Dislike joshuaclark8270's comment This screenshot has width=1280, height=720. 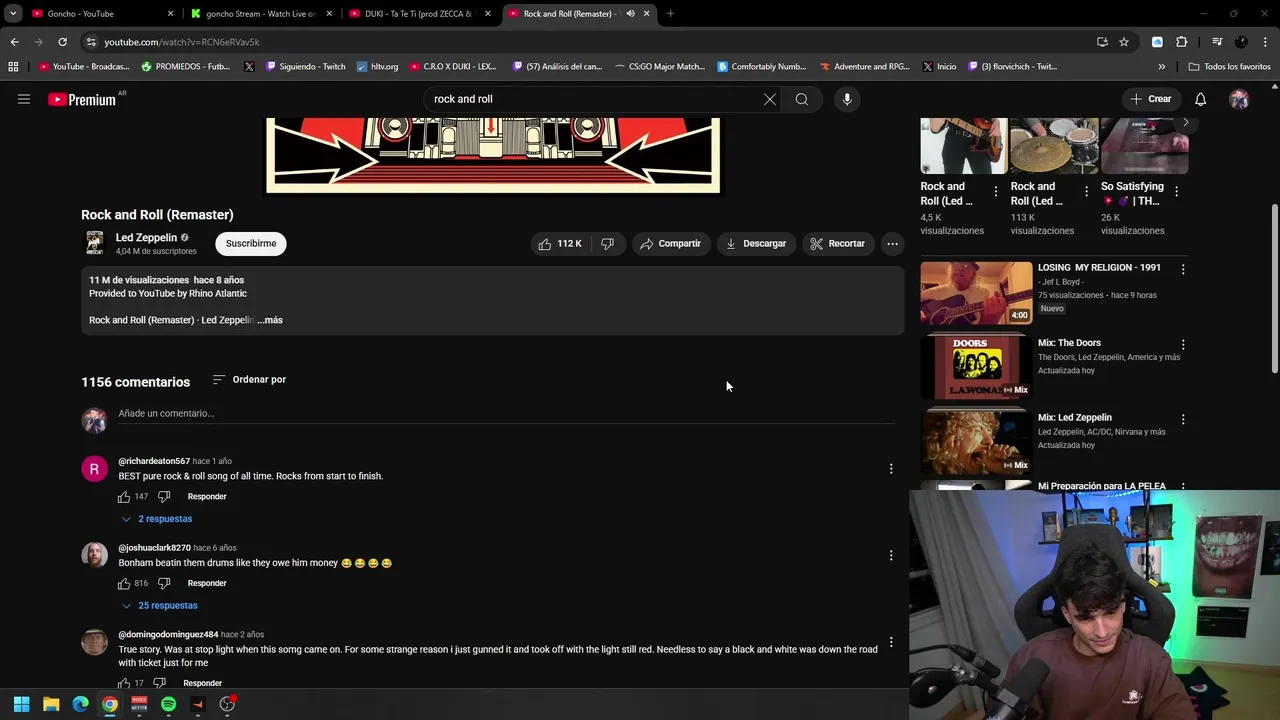click(x=164, y=583)
